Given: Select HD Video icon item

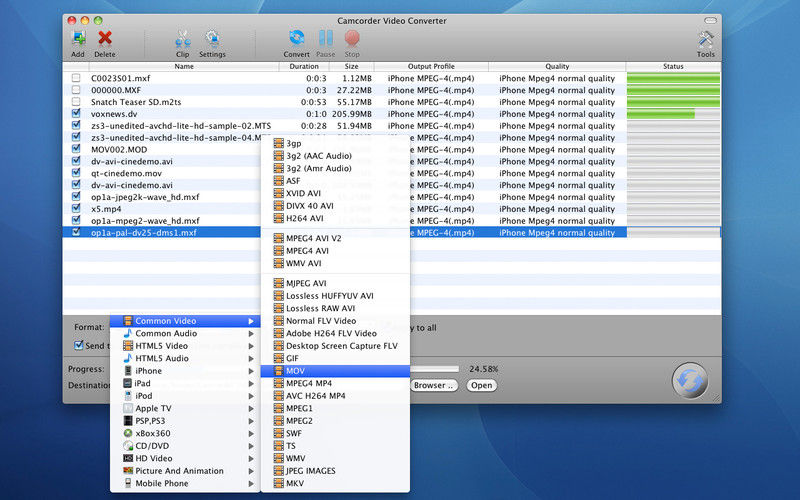Looking at the screenshot, I should tap(128, 458).
